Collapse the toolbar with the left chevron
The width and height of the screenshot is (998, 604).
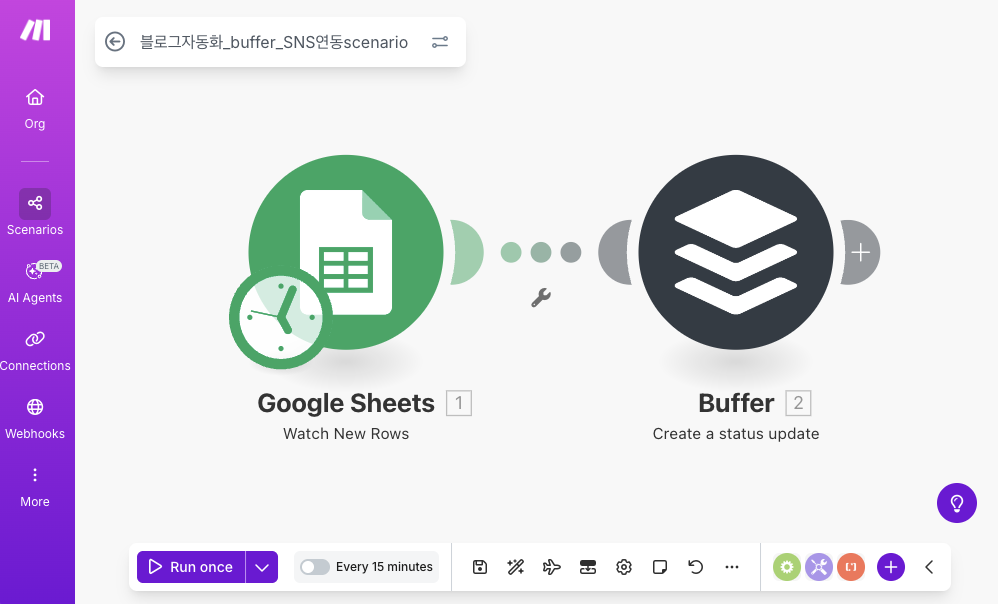pyautogui.click(x=929, y=567)
